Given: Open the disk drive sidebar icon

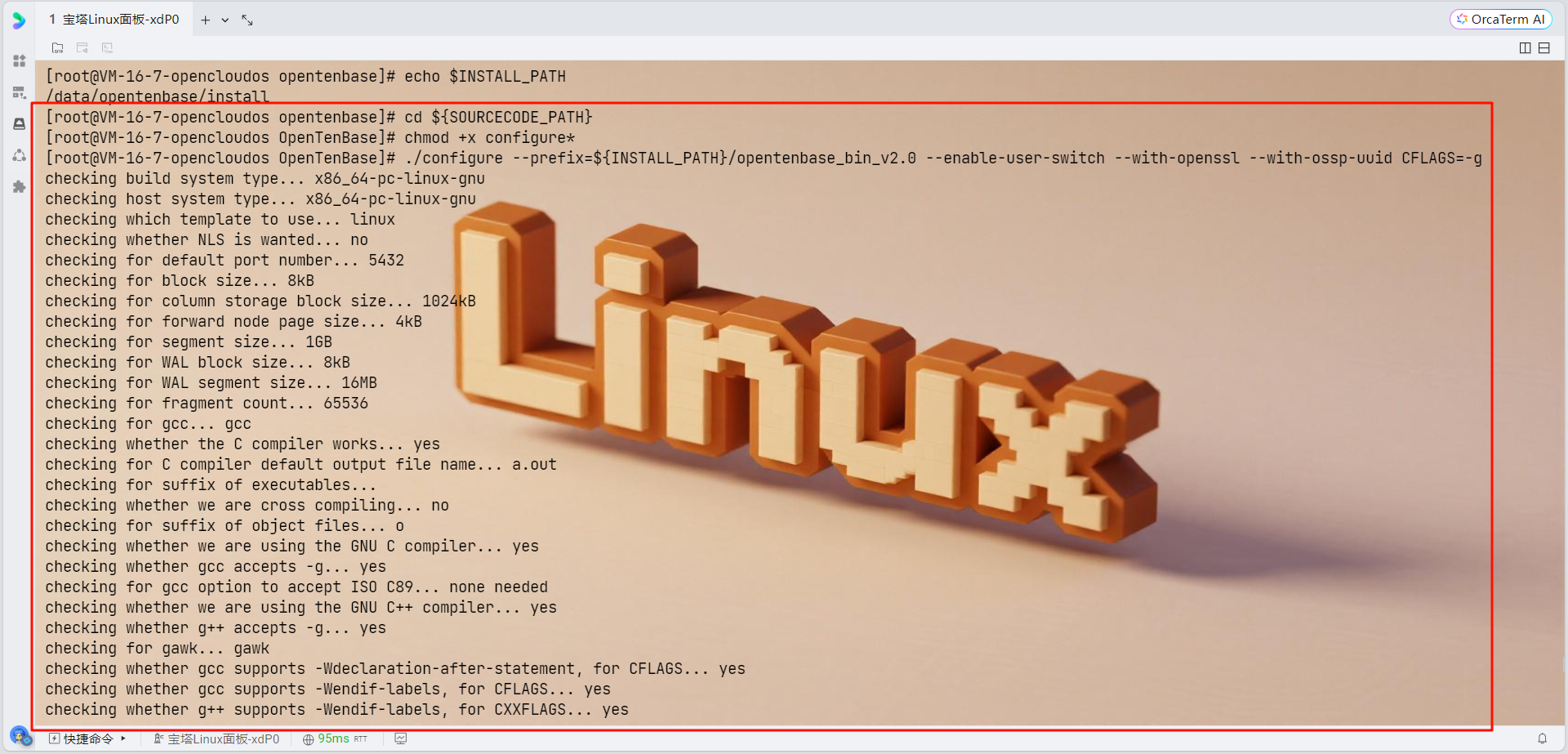Looking at the screenshot, I should click(x=20, y=124).
